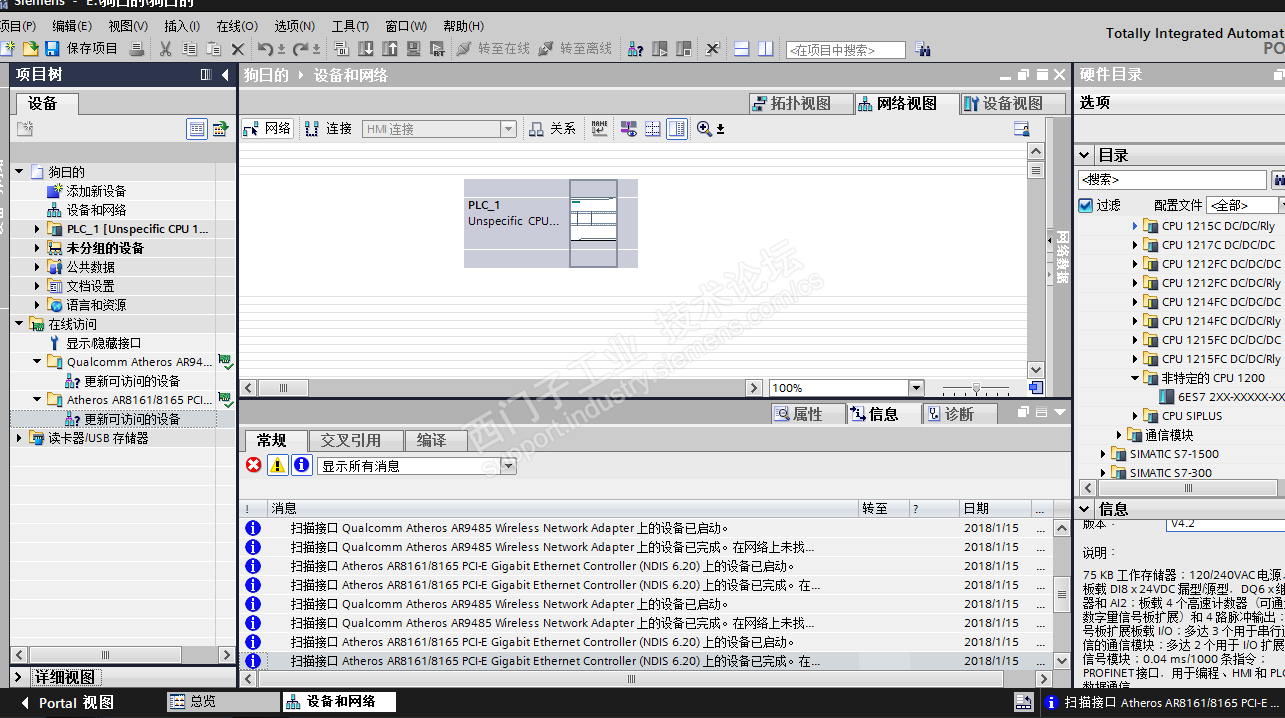The width and height of the screenshot is (1285, 718).
Task: Select 设备和网络 in project tree
Action: [x=96, y=210]
